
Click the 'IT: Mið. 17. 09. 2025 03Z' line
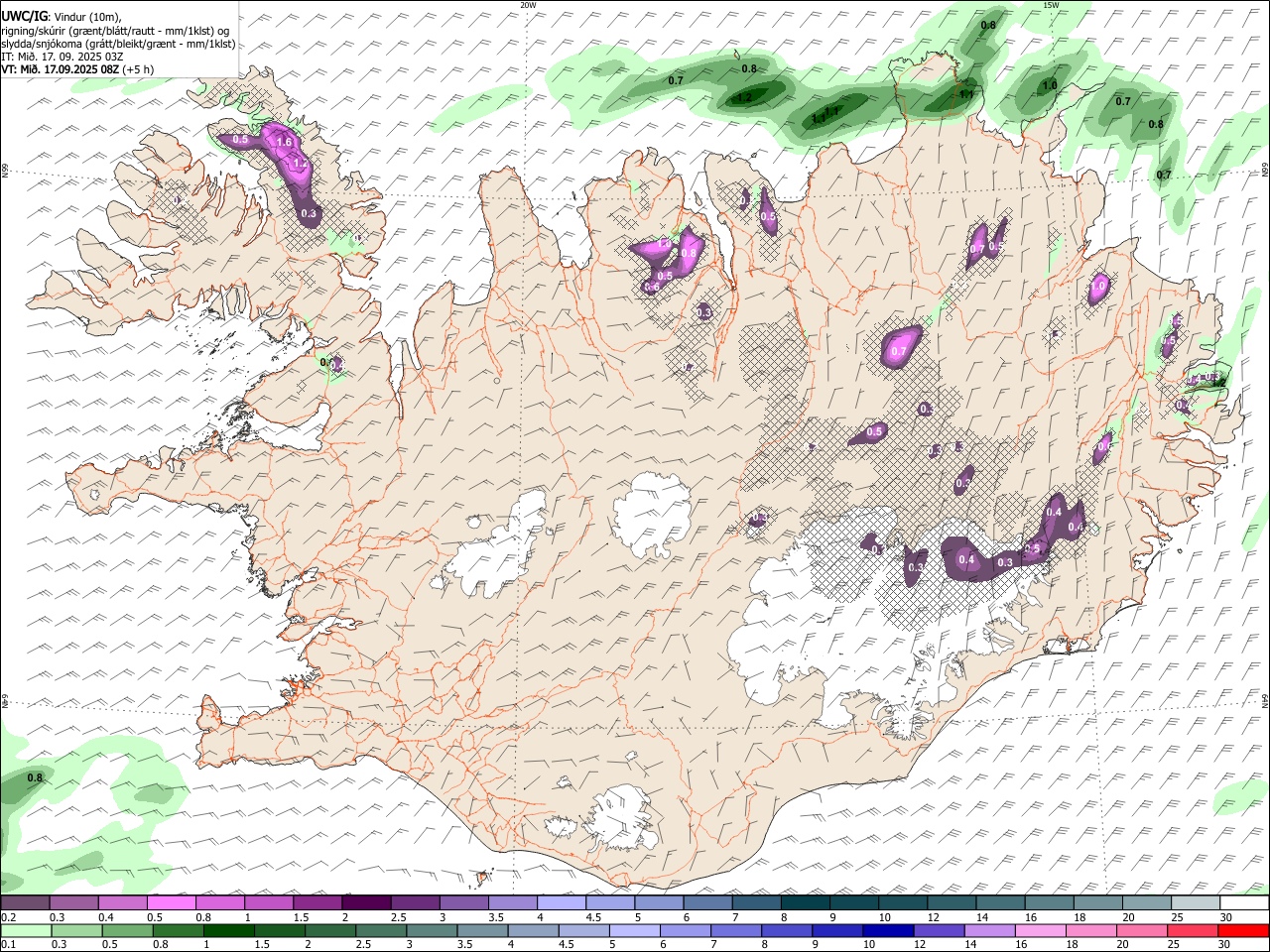(x=62, y=57)
